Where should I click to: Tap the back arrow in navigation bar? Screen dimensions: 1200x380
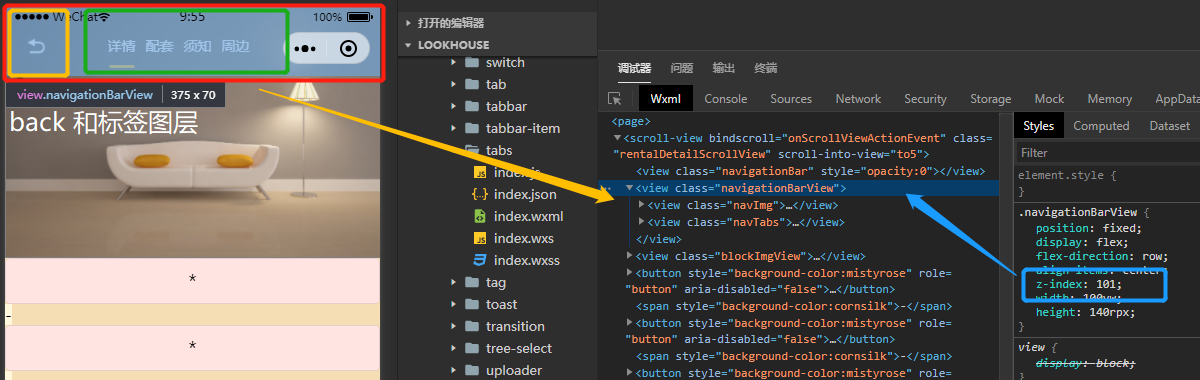tap(37, 46)
